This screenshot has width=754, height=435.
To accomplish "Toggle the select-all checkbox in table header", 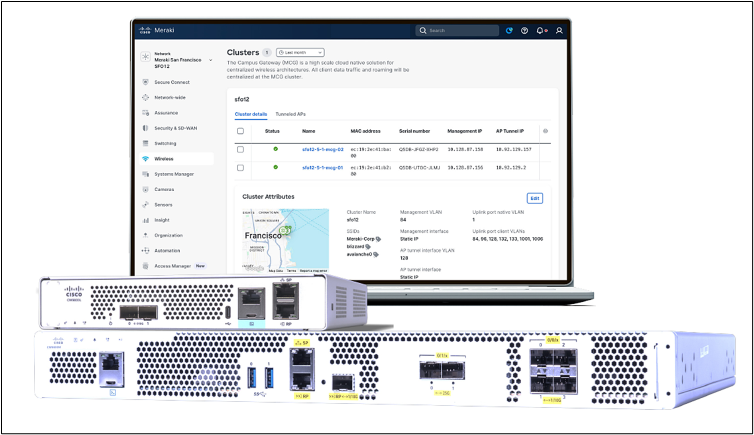I will coord(240,131).
